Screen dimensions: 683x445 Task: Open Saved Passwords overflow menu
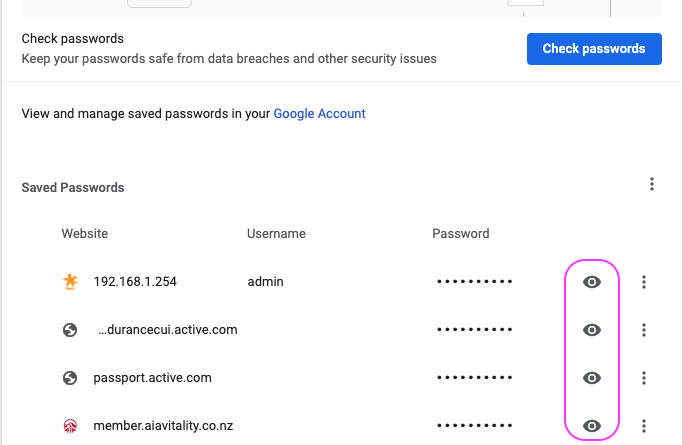point(652,184)
